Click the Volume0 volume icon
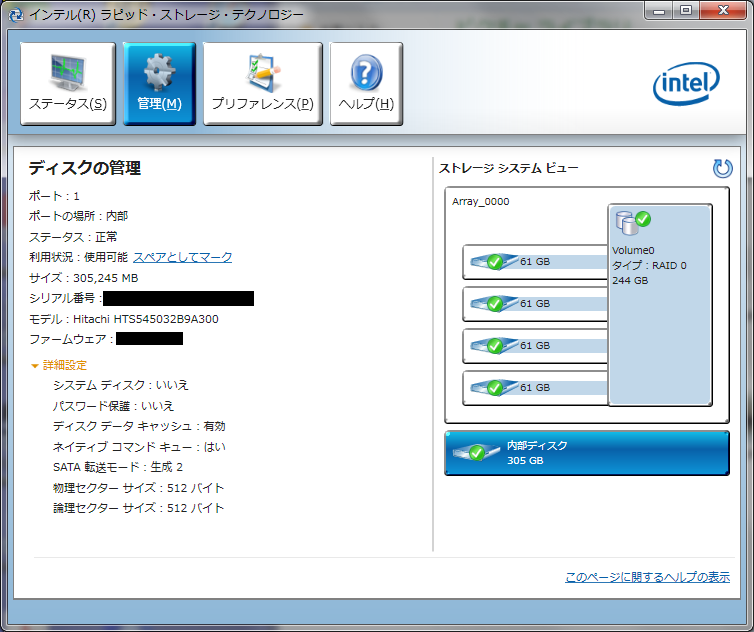The image size is (754, 632). [633, 223]
